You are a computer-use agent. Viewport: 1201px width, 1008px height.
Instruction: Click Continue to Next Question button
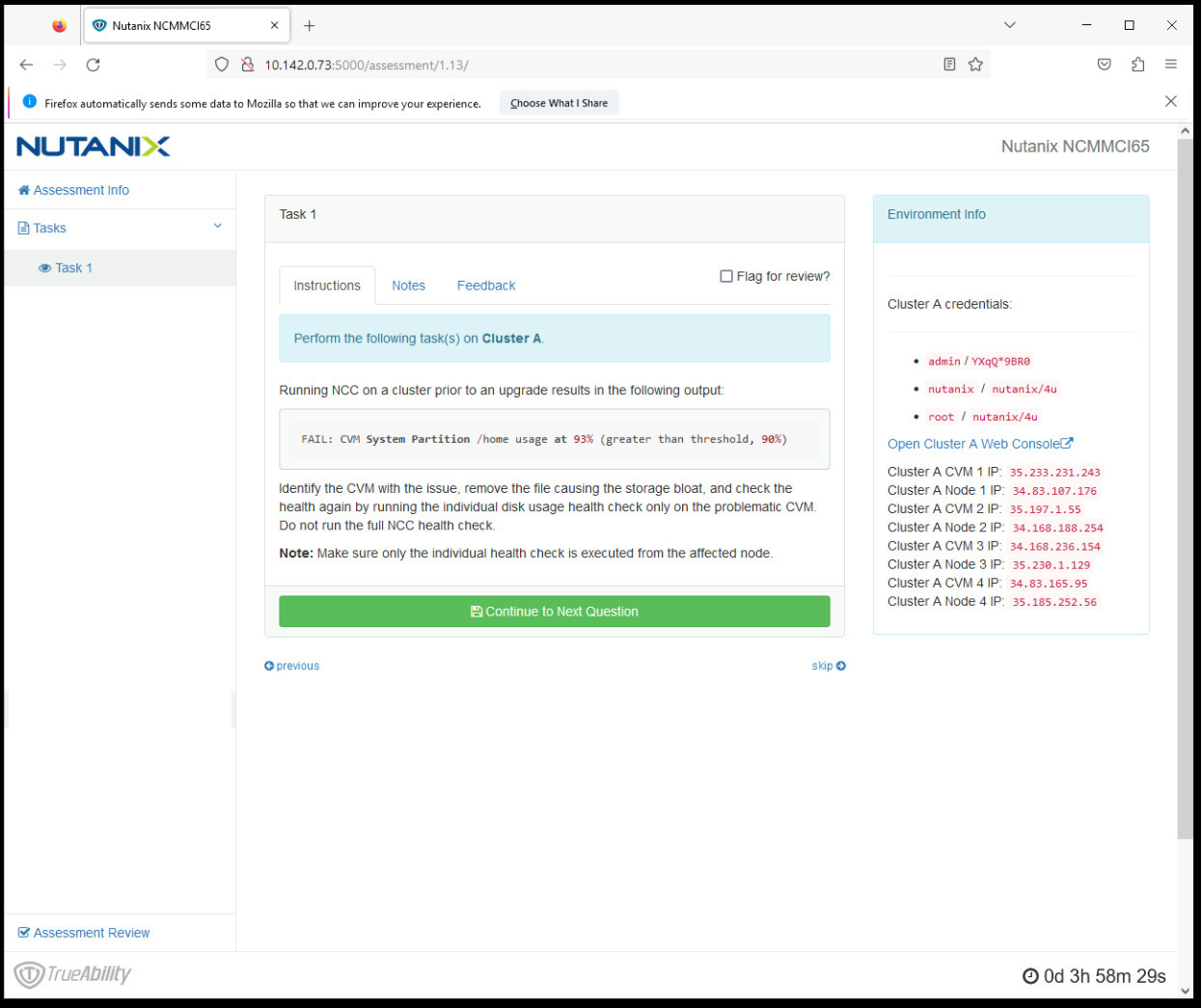555,612
